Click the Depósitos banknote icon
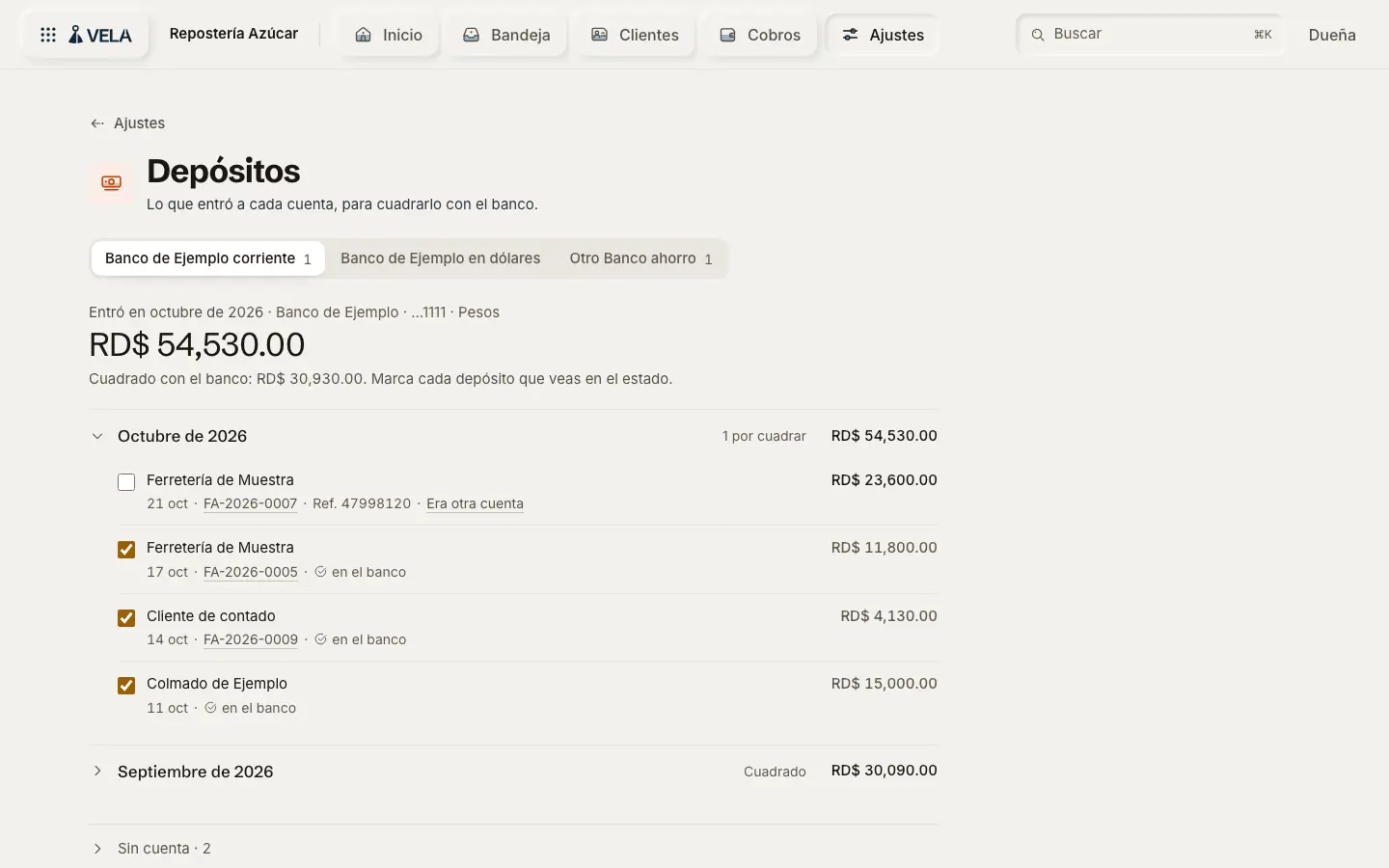The width and height of the screenshot is (1389, 868). pyautogui.click(x=112, y=182)
